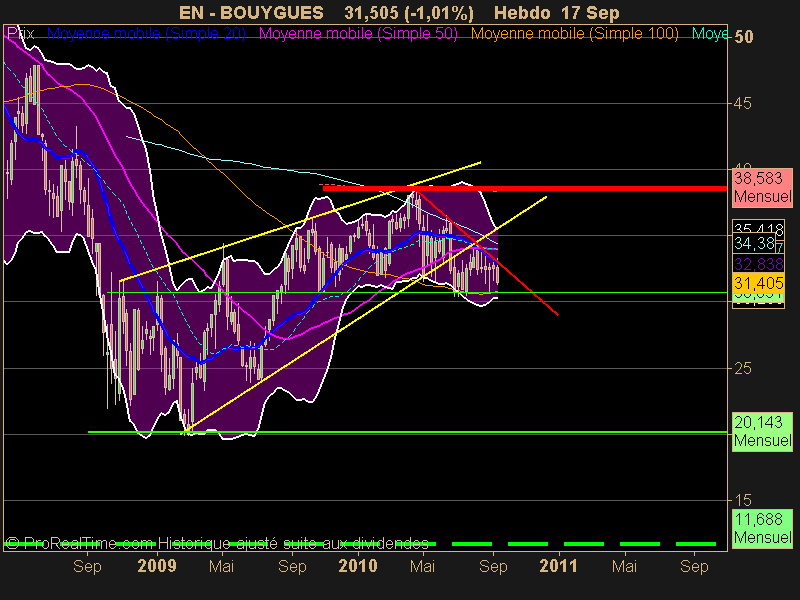
Task: Click the Mai label following 2010
Action: click(x=422, y=566)
